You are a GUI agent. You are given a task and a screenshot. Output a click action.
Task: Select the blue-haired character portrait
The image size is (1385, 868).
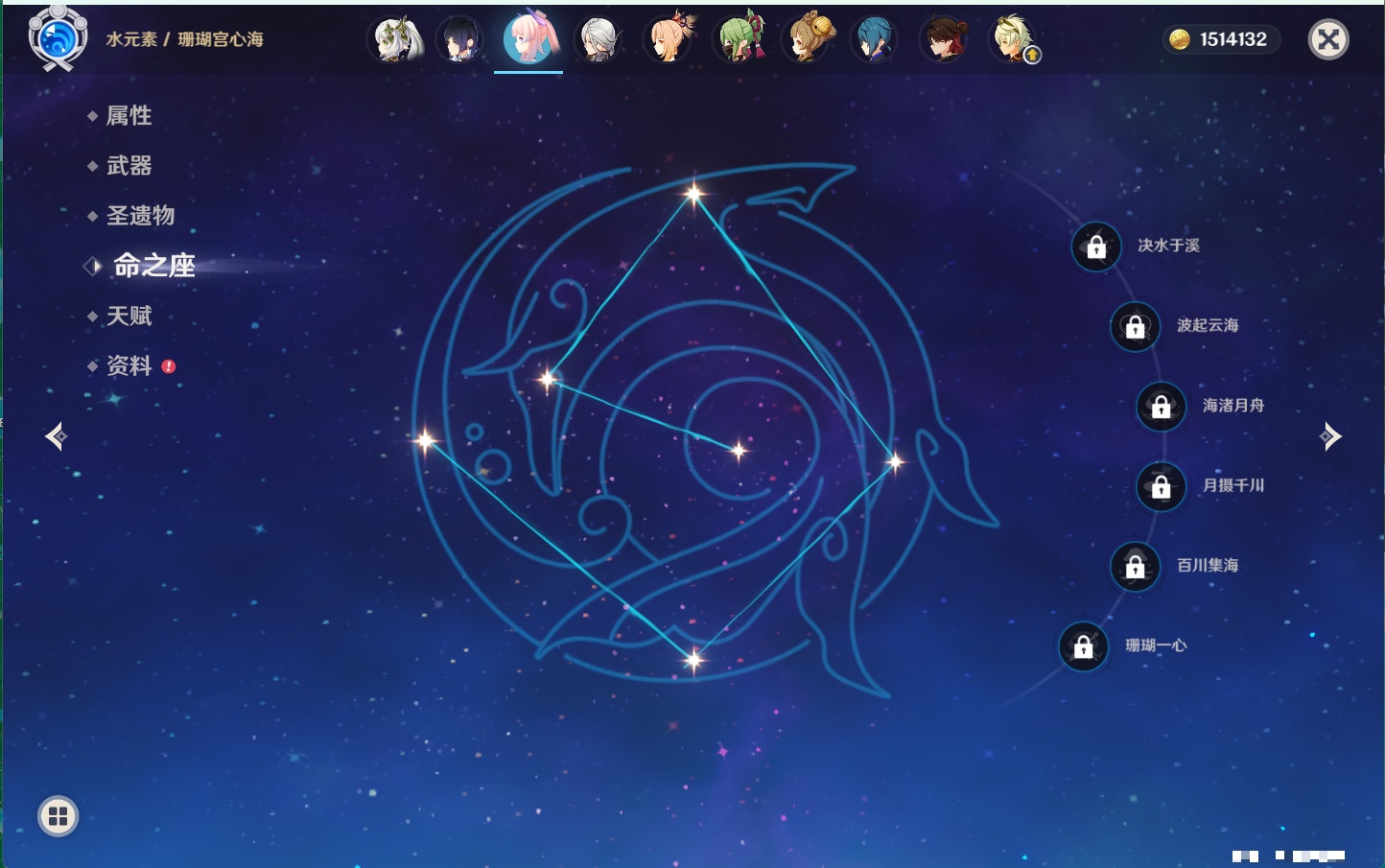[x=875, y=40]
